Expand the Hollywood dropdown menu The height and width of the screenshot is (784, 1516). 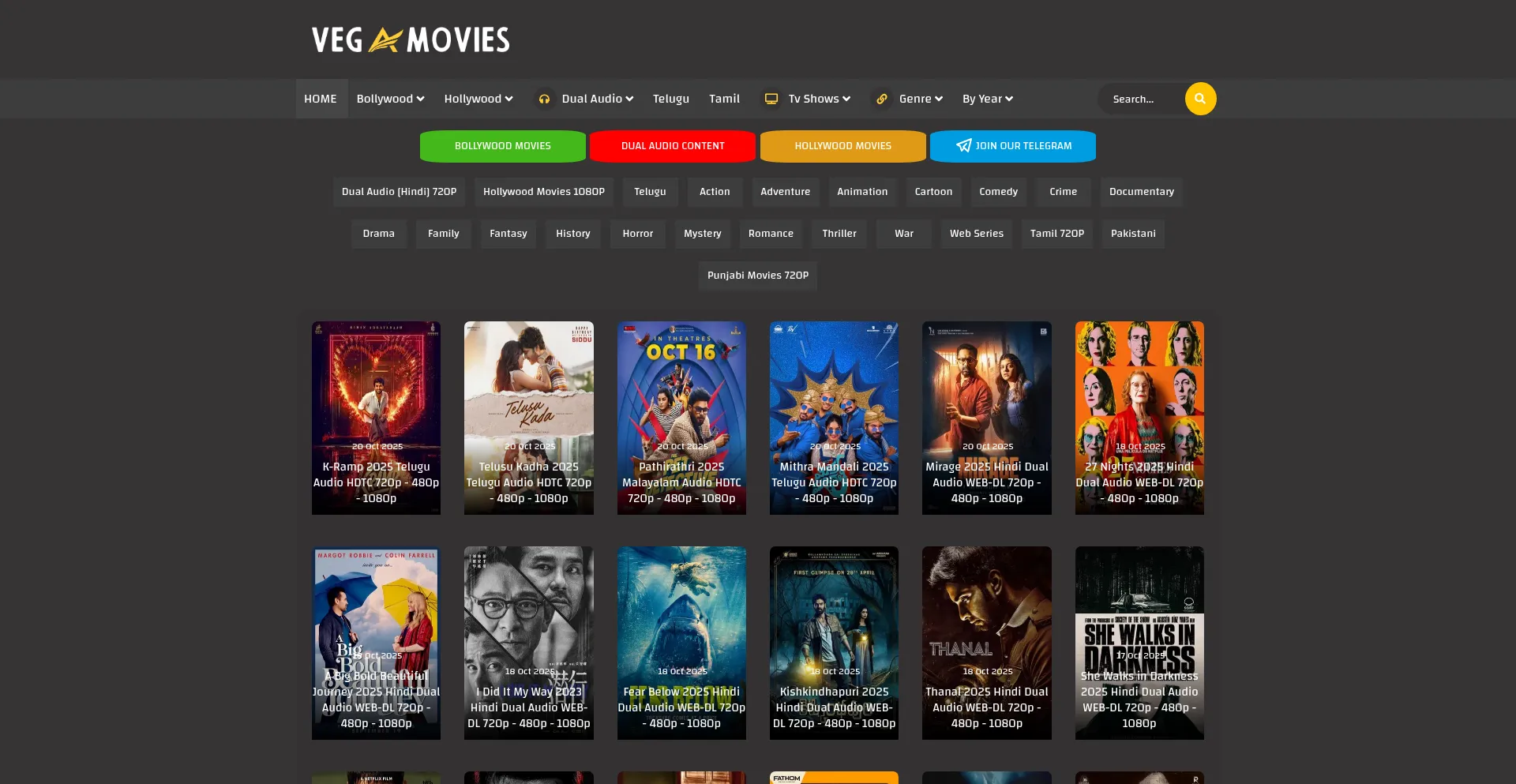pos(478,99)
